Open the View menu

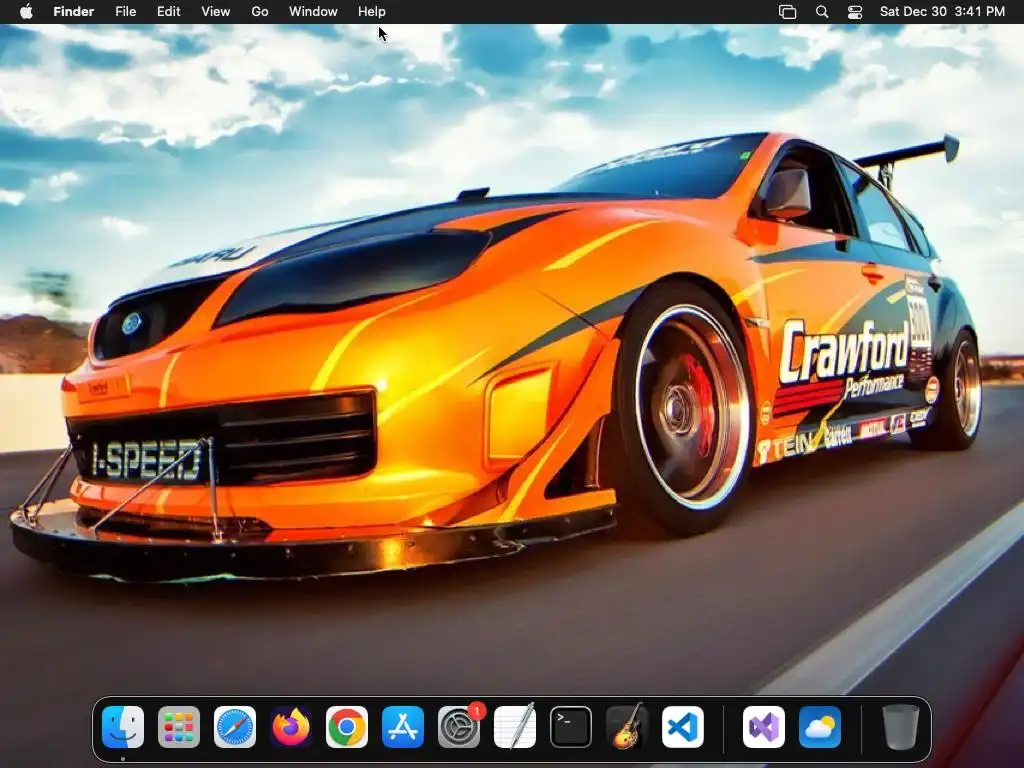[216, 11]
